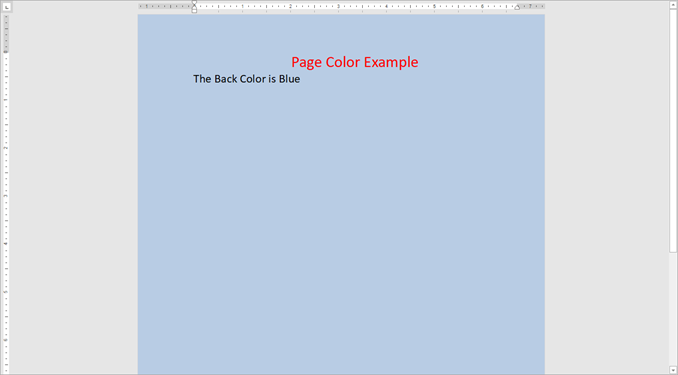The width and height of the screenshot is (678, 375).
Task: Select the first line indent marker on ruler
Action: tap(194, 3)
